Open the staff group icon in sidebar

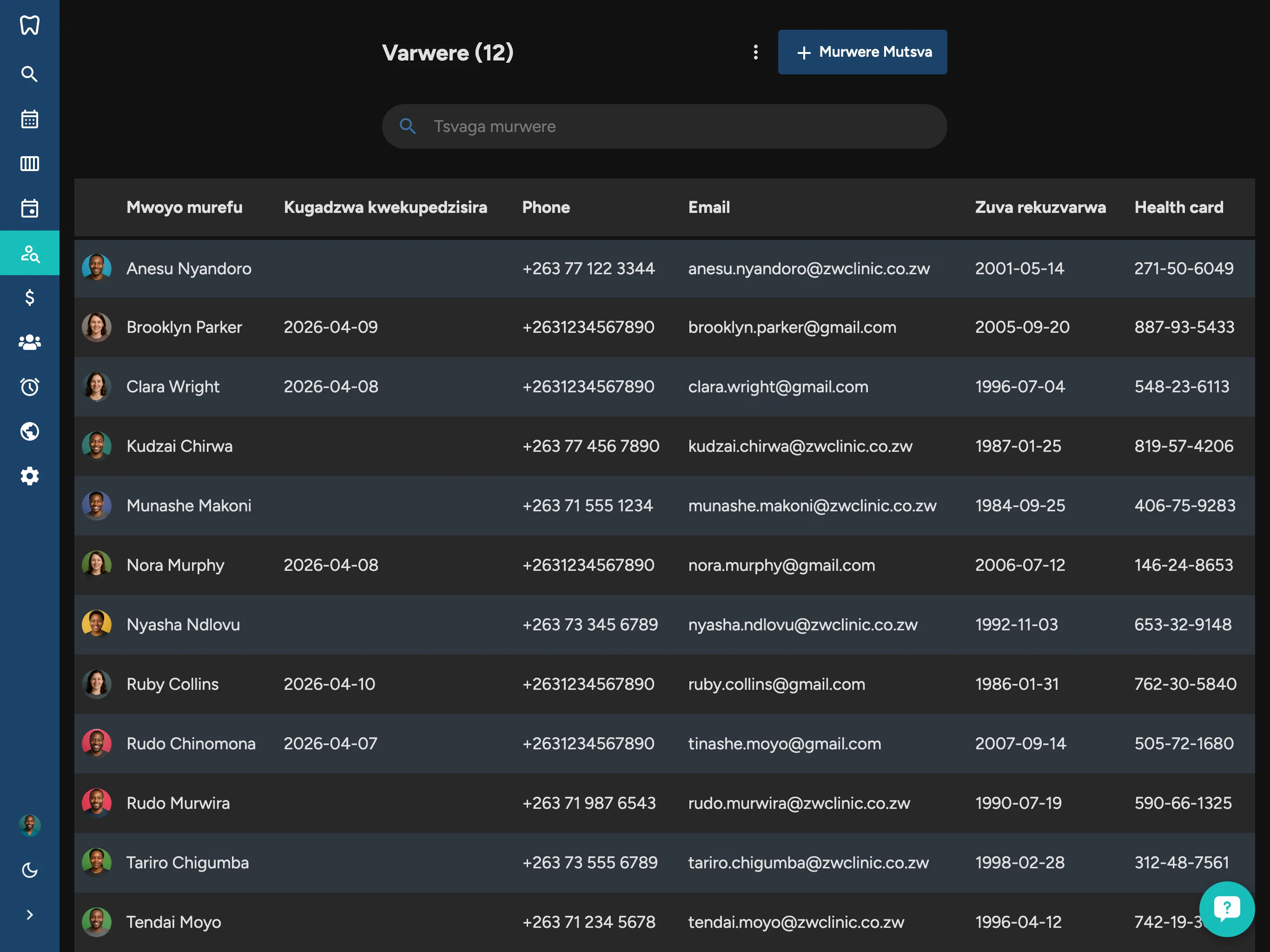pos(29,342)
